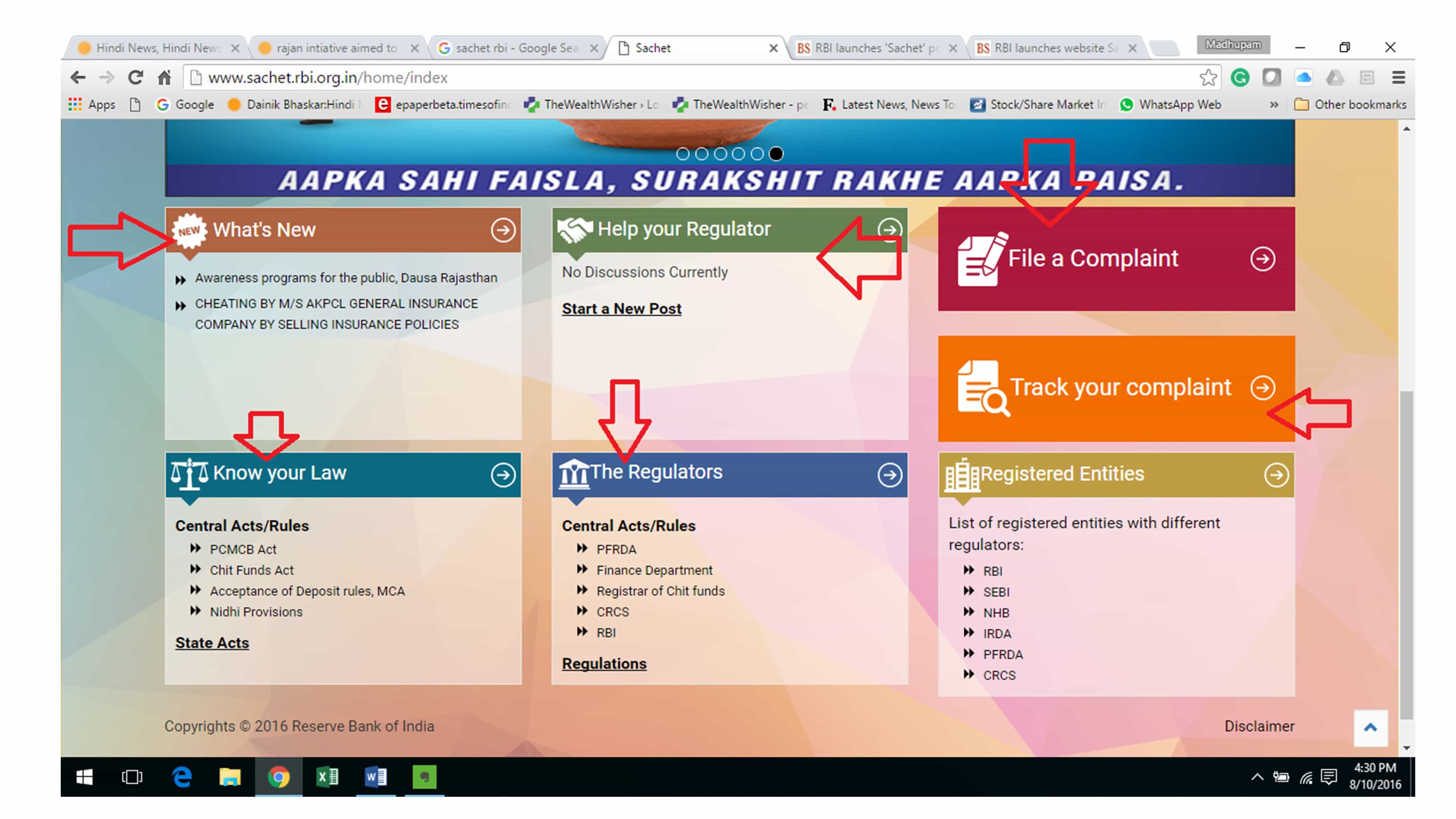
Task: Open the Grammarly extension icon
Action: [x=1240, y=78]
